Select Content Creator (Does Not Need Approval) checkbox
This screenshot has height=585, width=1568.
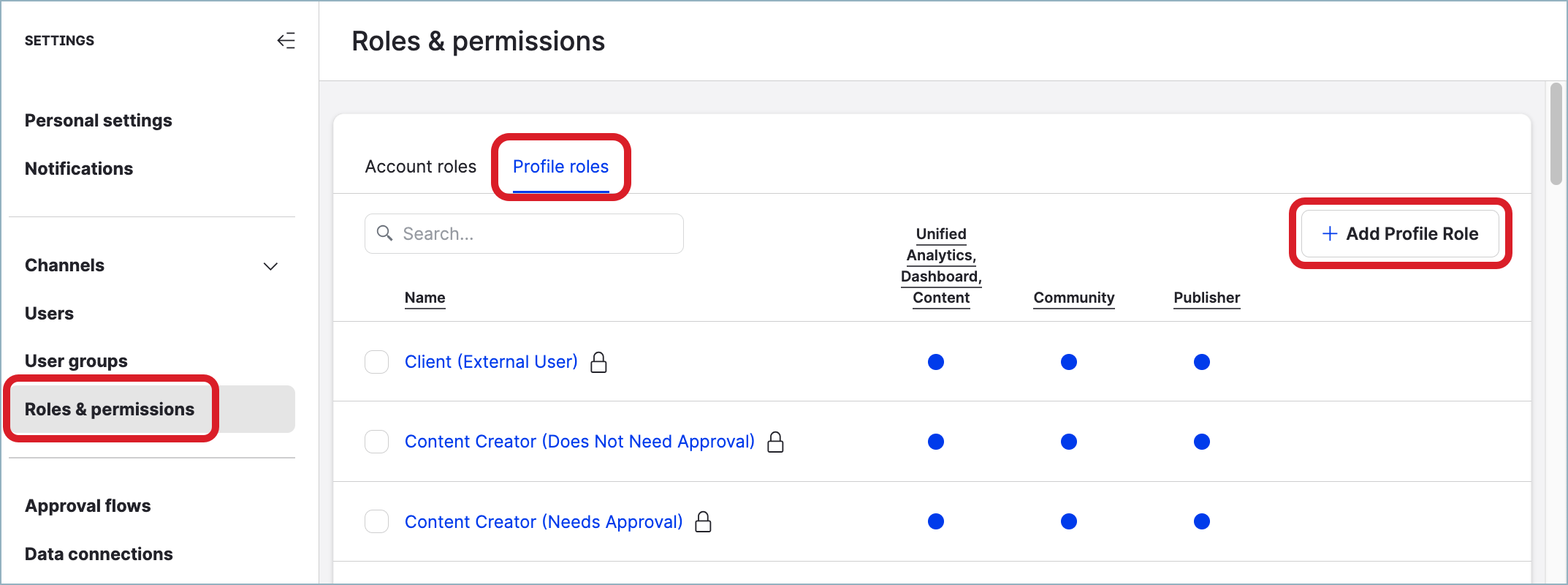click(377, 442)
